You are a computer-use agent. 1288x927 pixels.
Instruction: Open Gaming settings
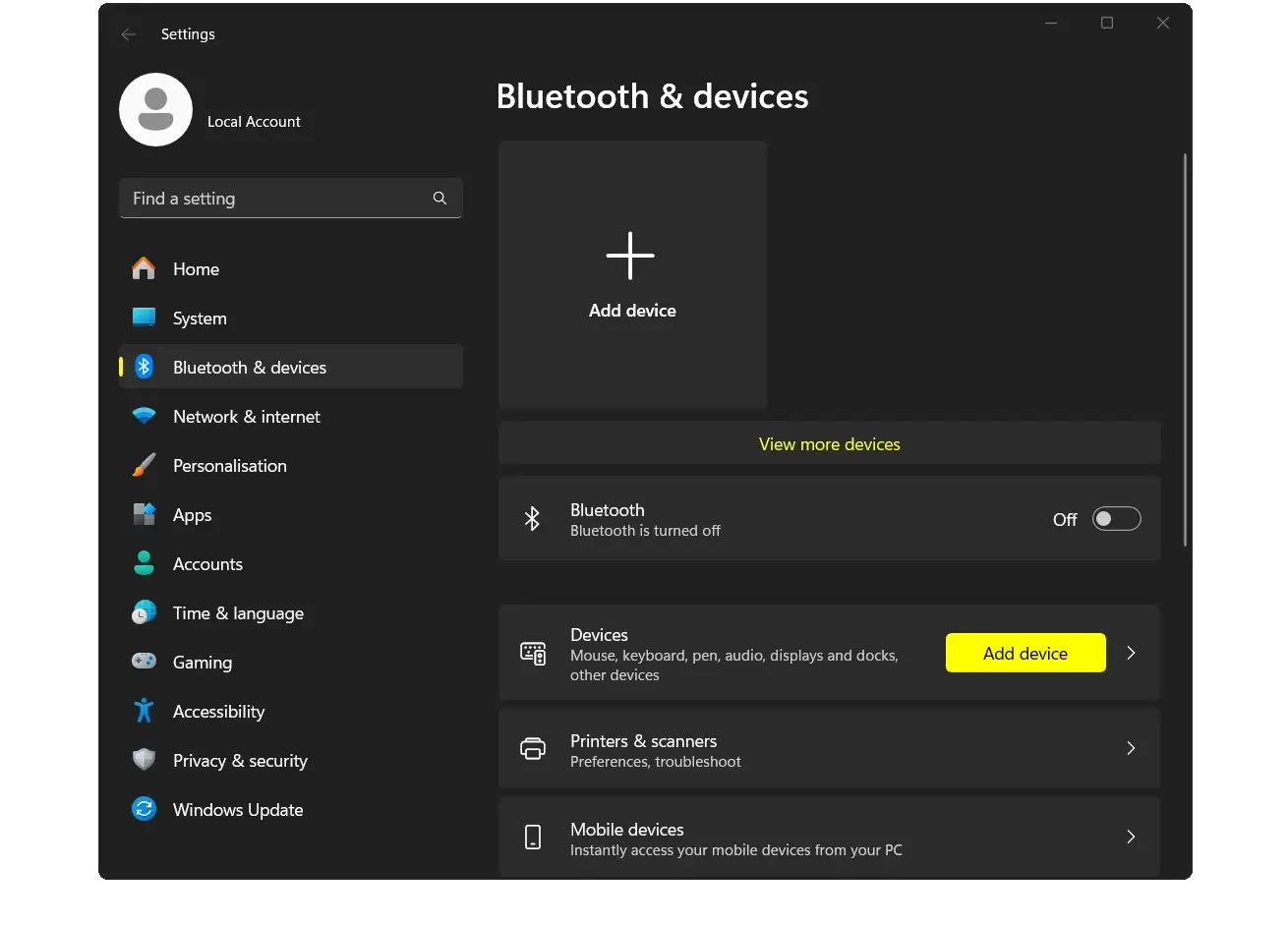[x=291, y=662]
